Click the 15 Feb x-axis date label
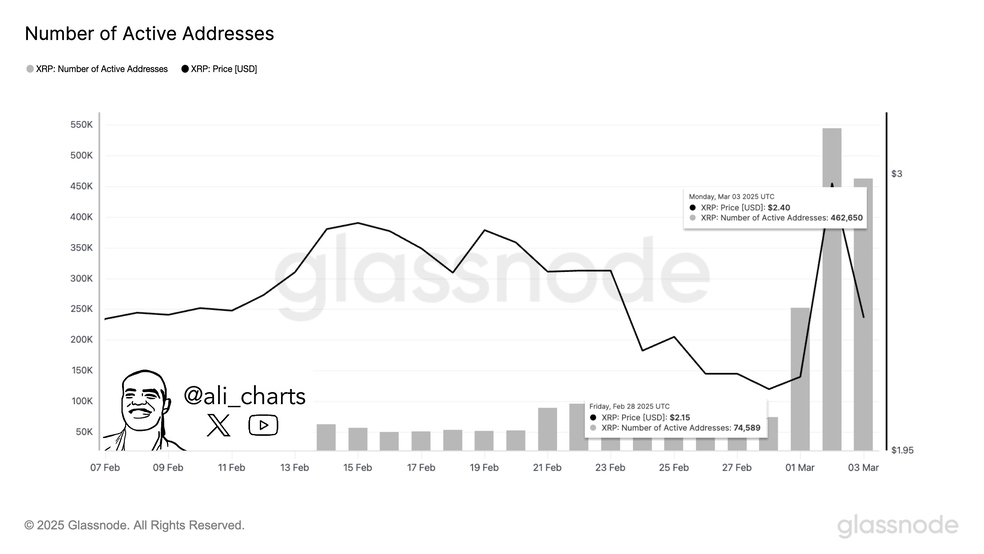Screen dimensions: 984x554 click(358, 467)
